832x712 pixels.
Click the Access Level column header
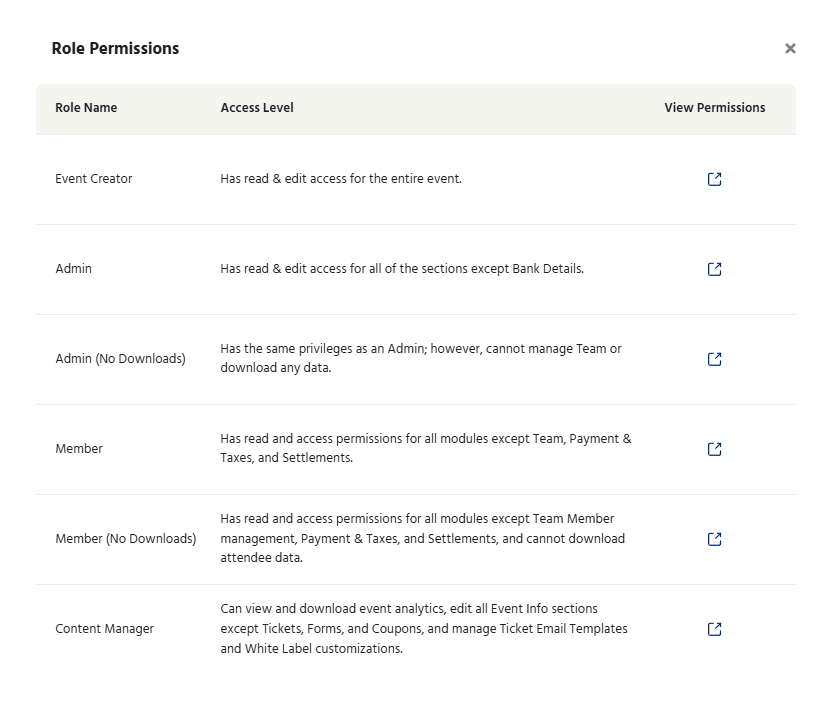point(257,108)
